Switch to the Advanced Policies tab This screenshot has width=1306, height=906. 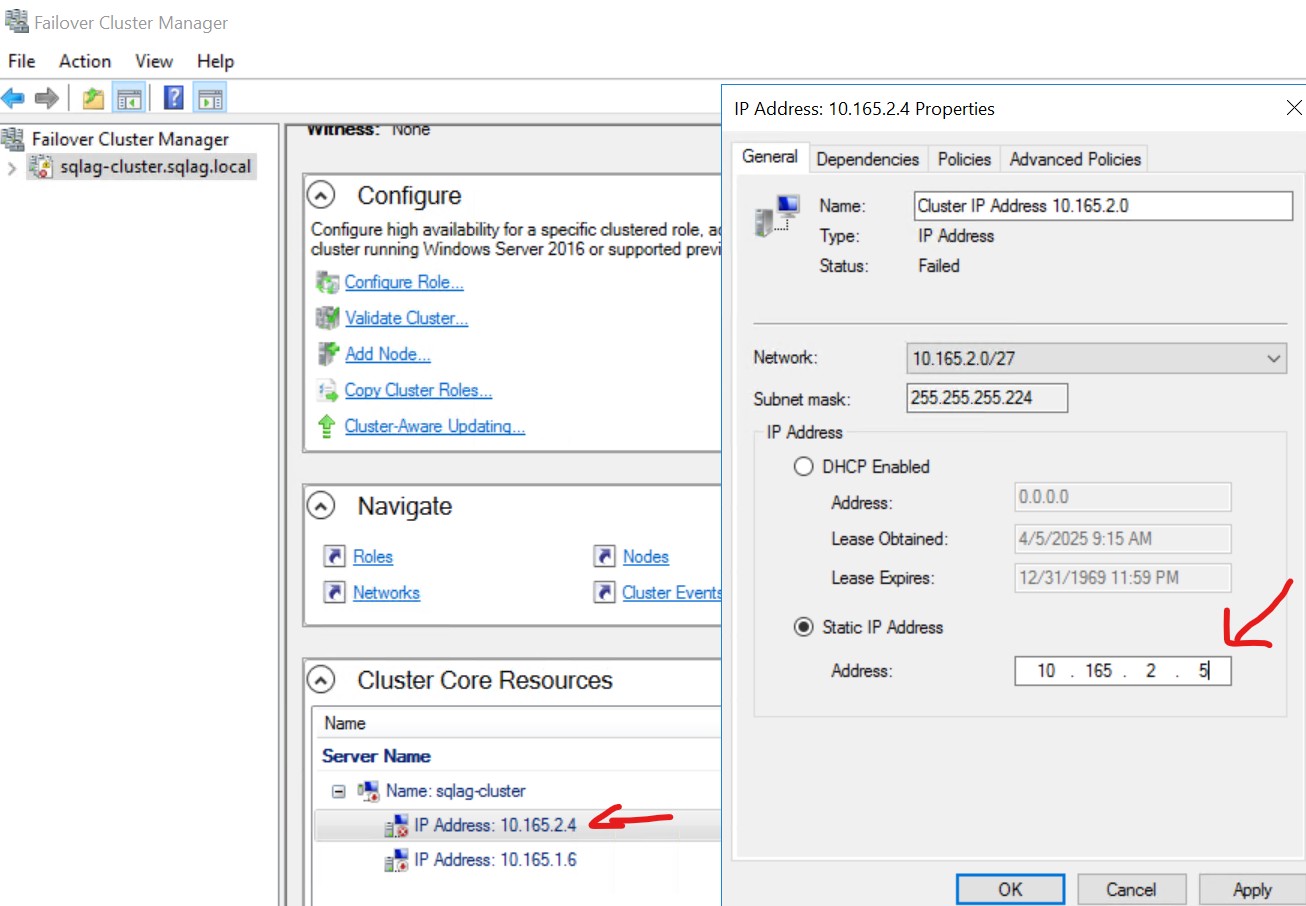click(1075, 159)
